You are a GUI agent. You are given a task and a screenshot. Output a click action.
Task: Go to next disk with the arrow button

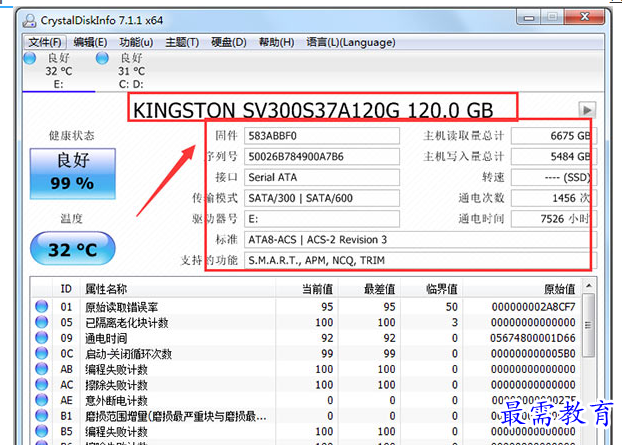point(587,109)
